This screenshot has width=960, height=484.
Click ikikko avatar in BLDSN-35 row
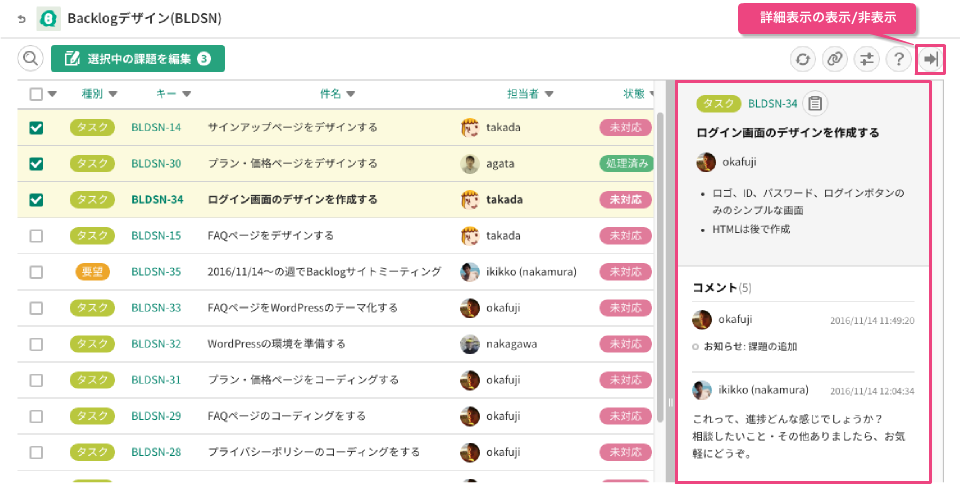point(470,272)
